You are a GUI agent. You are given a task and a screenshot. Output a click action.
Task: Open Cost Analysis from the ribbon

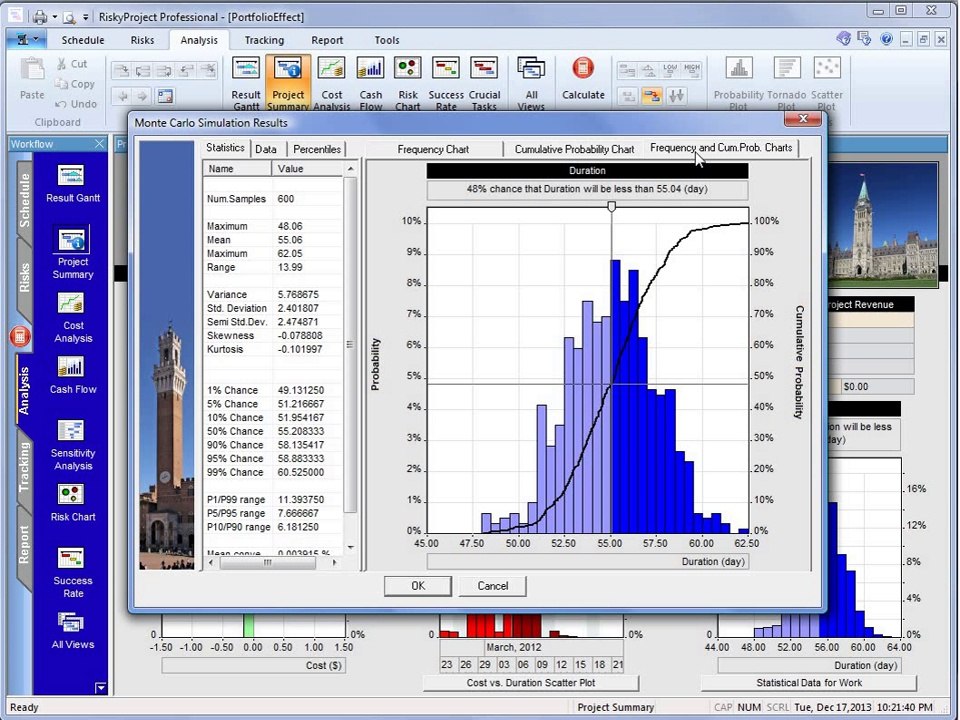(x=331, y=83)
